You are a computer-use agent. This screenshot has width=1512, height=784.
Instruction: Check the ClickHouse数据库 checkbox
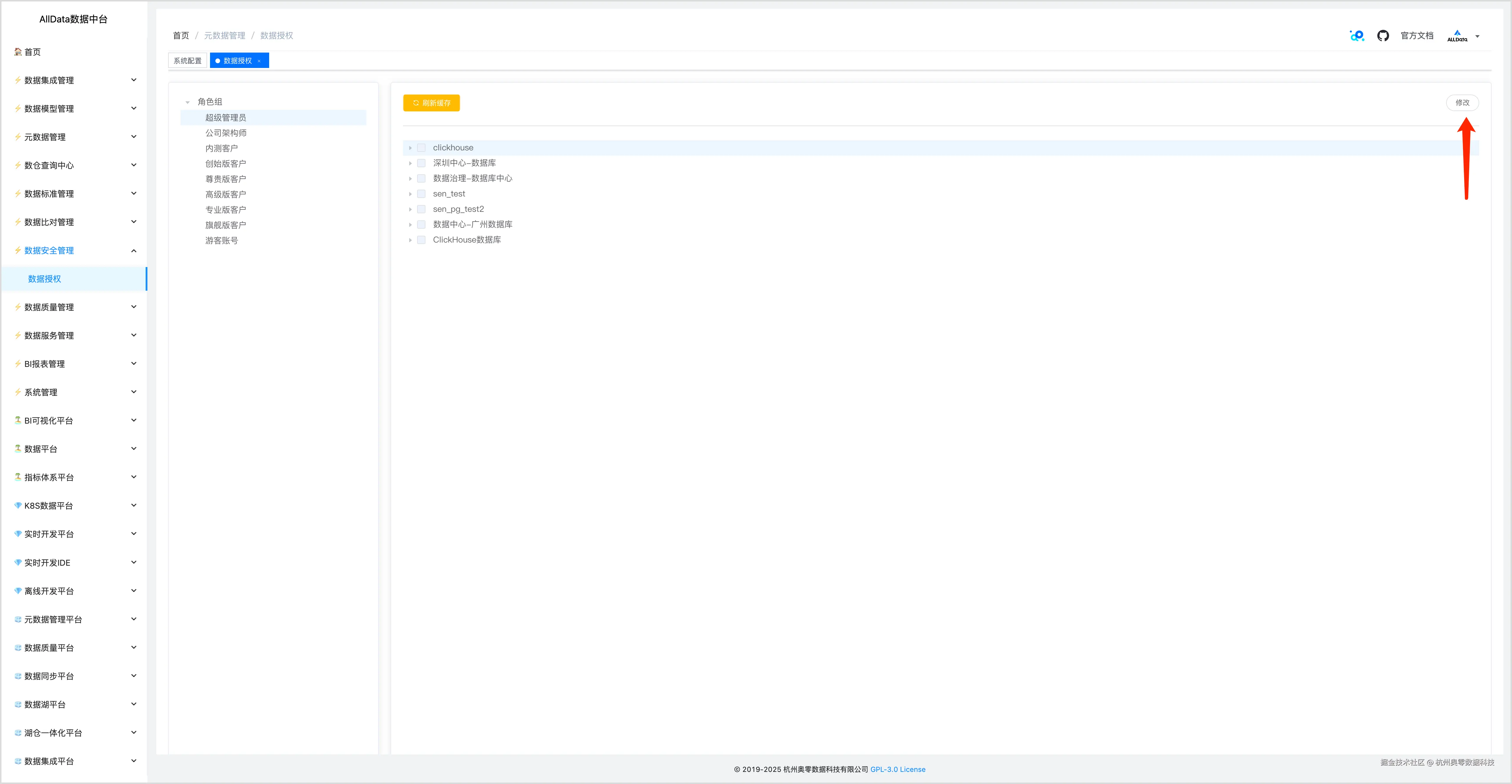point(421,240)
